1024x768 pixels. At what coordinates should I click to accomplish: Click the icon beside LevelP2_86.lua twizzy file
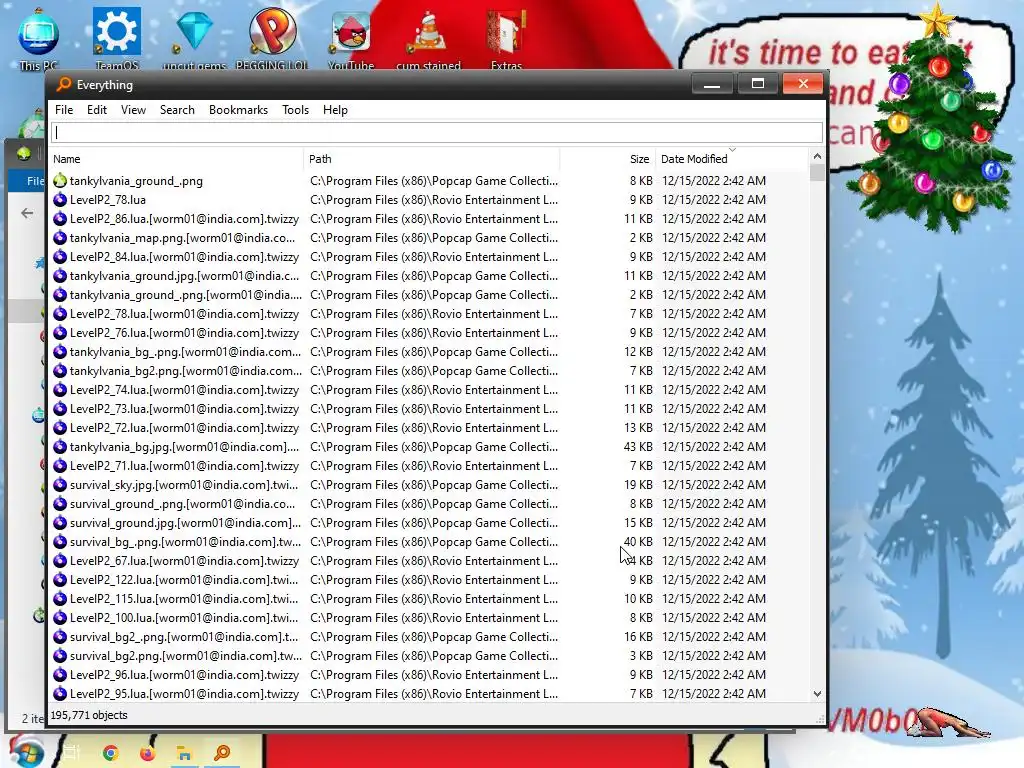pos(60,219)
